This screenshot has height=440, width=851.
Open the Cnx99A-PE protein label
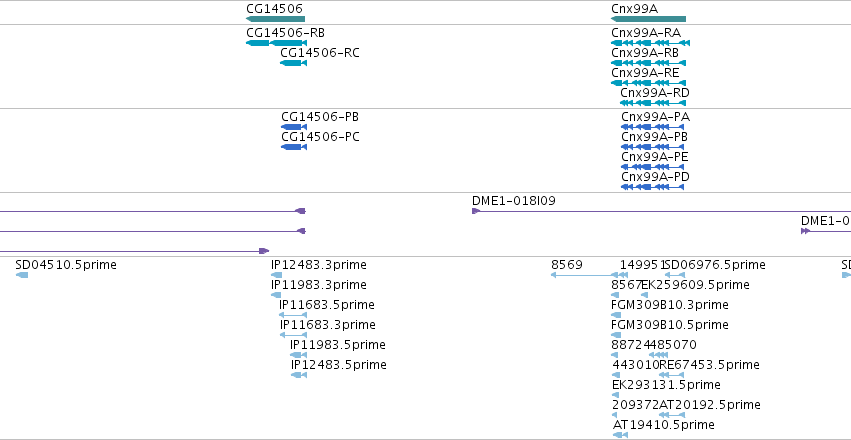655,157
